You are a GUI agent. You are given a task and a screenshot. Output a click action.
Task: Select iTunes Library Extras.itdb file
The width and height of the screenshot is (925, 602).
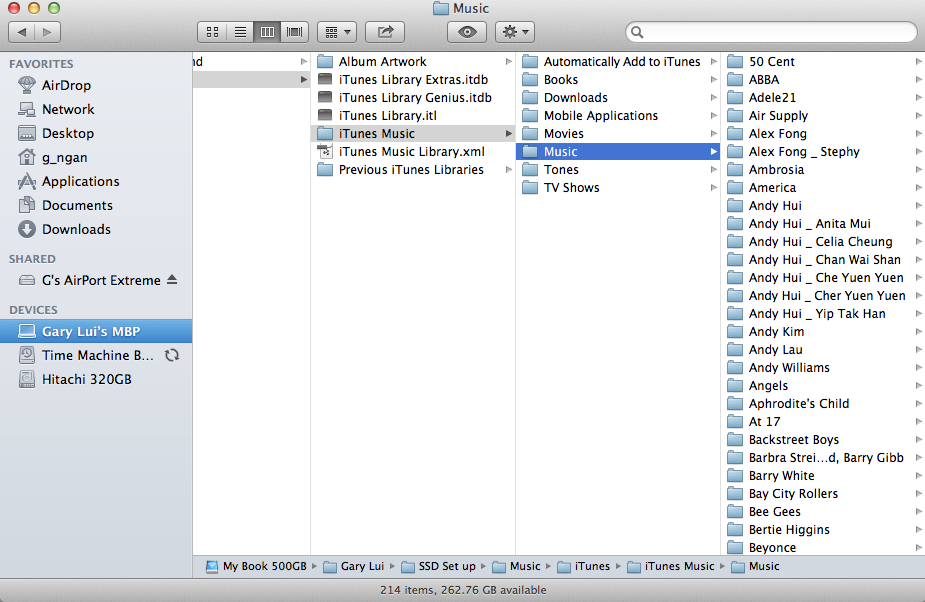tap(413, 80)
